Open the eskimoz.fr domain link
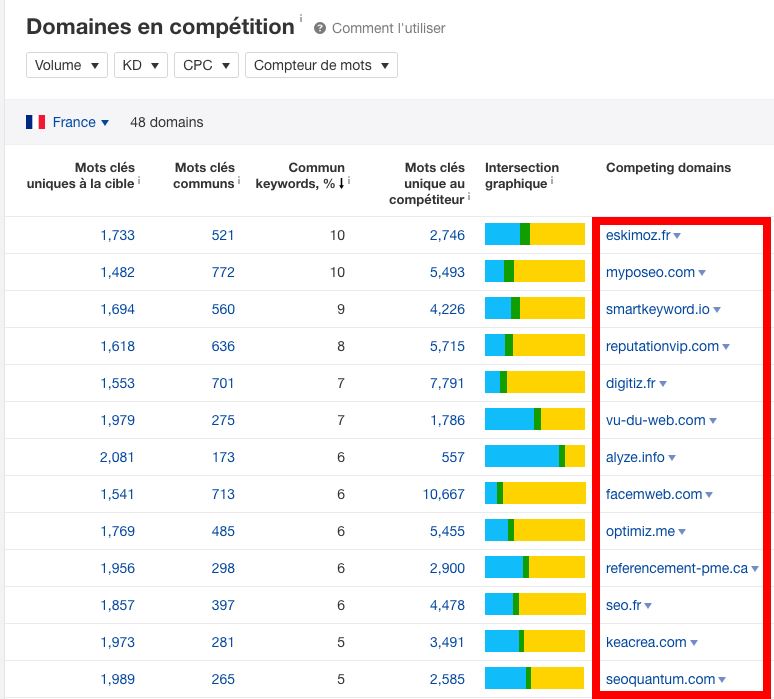Viewport: 774px width, 699px height. [638, 235]
